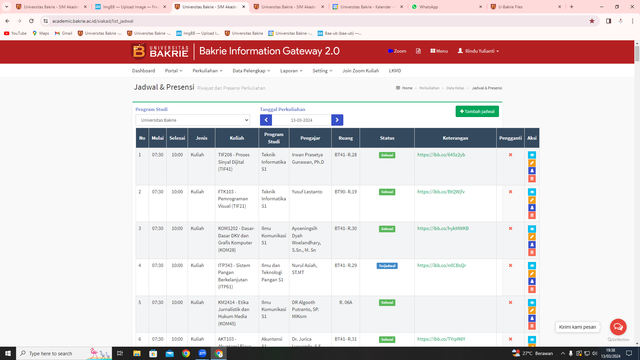Expand the Portal menu

point(173,71)
